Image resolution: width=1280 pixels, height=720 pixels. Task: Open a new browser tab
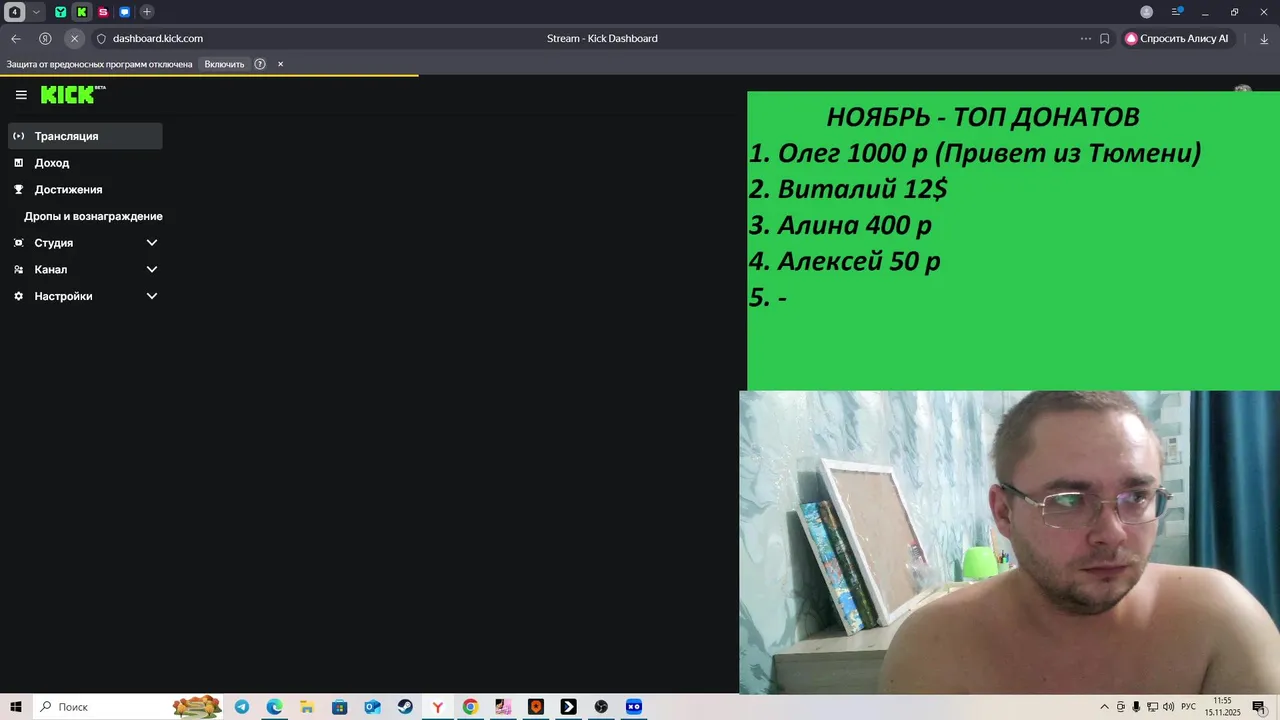click(x=147, y=12)
